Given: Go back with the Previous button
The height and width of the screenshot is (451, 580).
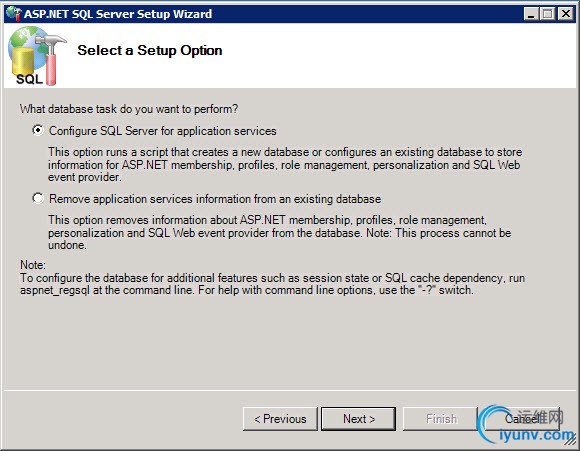Looking at the screenshot, I should coord(280,419).
